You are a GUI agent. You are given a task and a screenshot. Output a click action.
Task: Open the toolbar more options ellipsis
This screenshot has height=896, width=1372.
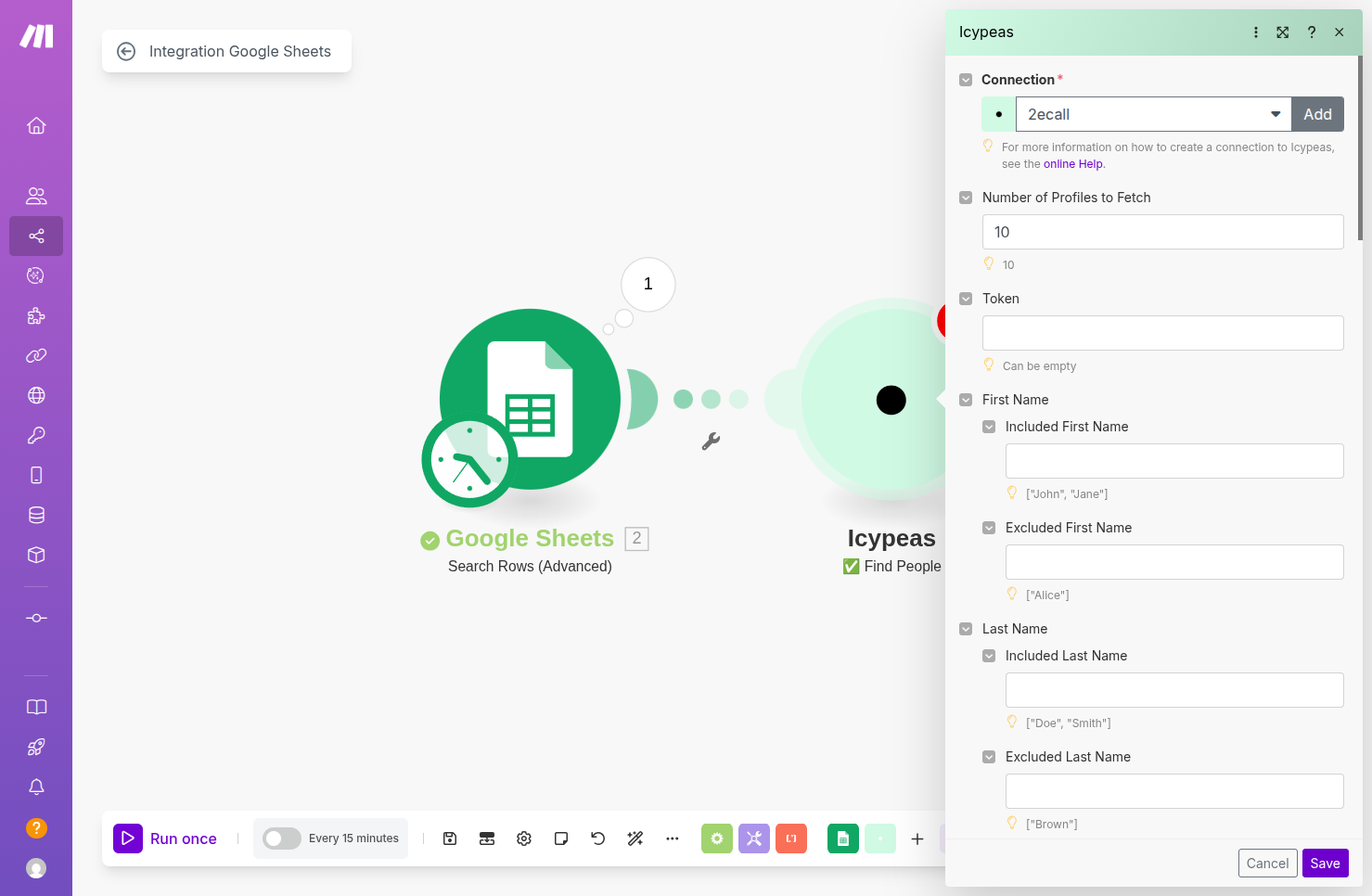(673, 838)
